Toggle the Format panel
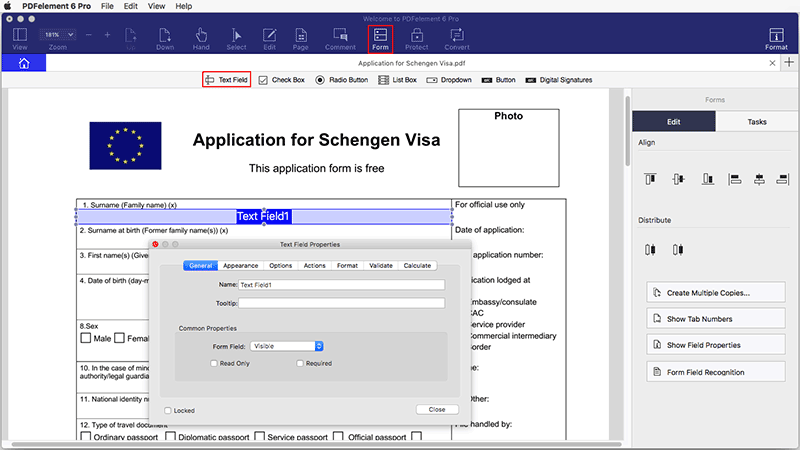This screenshot has height=450, width=800. click(776, 39)
